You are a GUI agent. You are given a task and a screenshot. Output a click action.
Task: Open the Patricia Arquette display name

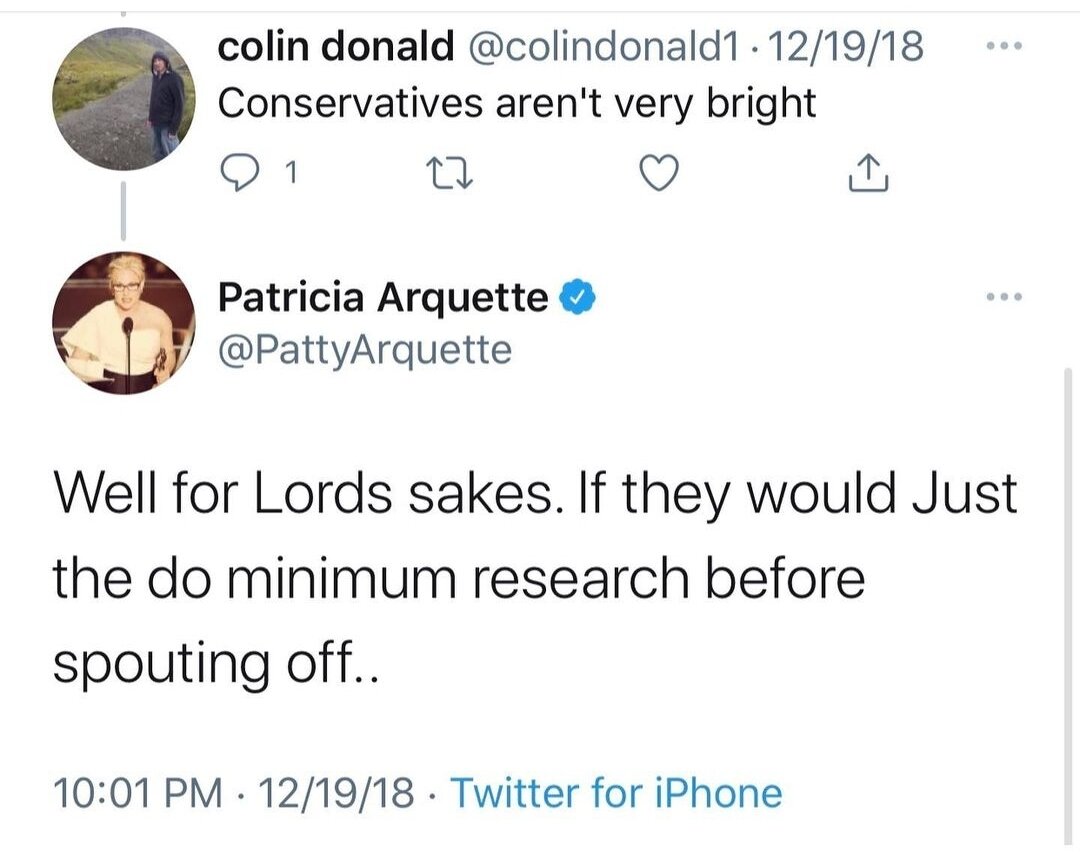pyautogui.click(x=383, y=298)
